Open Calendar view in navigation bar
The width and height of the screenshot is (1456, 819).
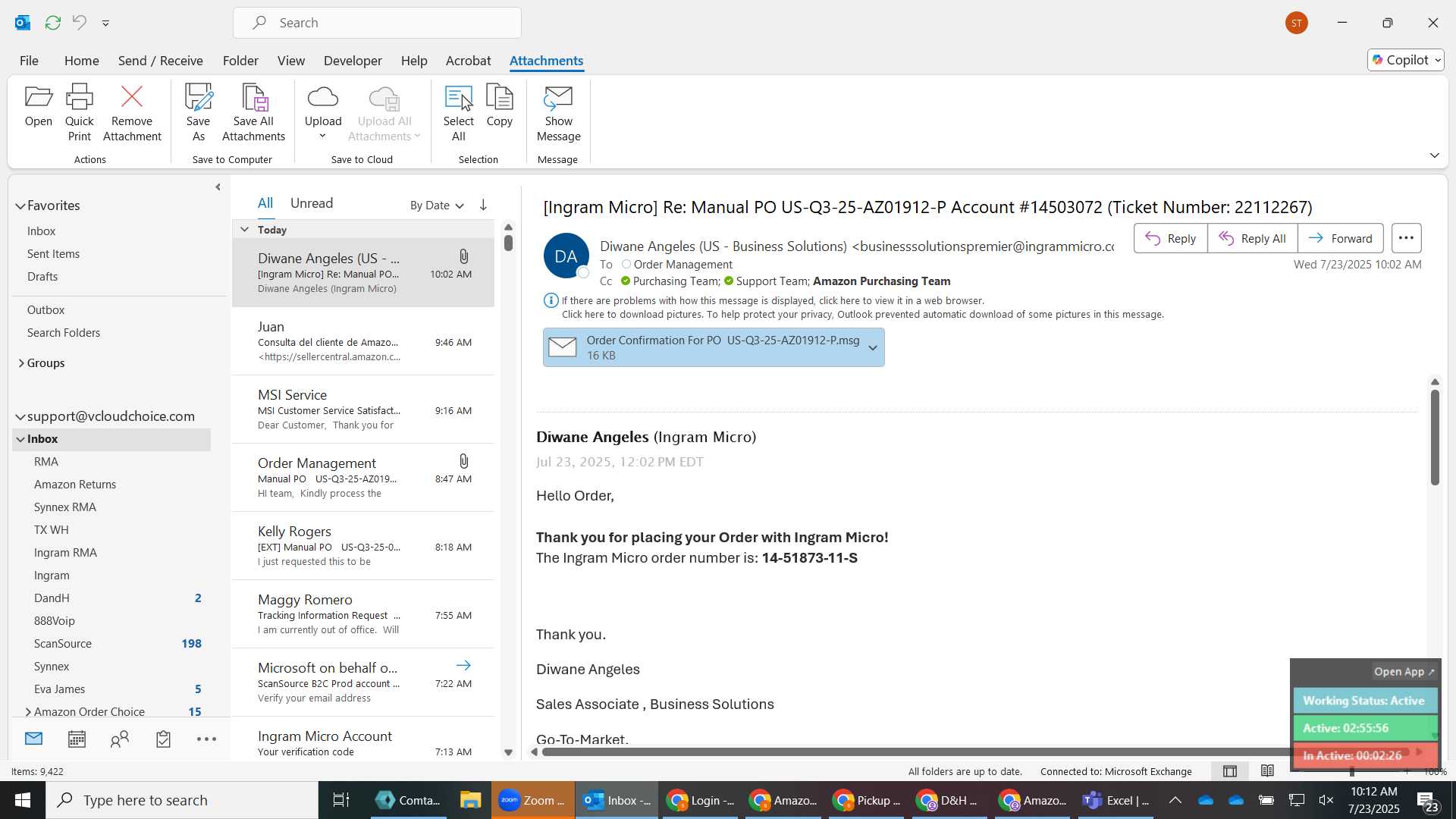pyautogui.click(x=77, y=739)
